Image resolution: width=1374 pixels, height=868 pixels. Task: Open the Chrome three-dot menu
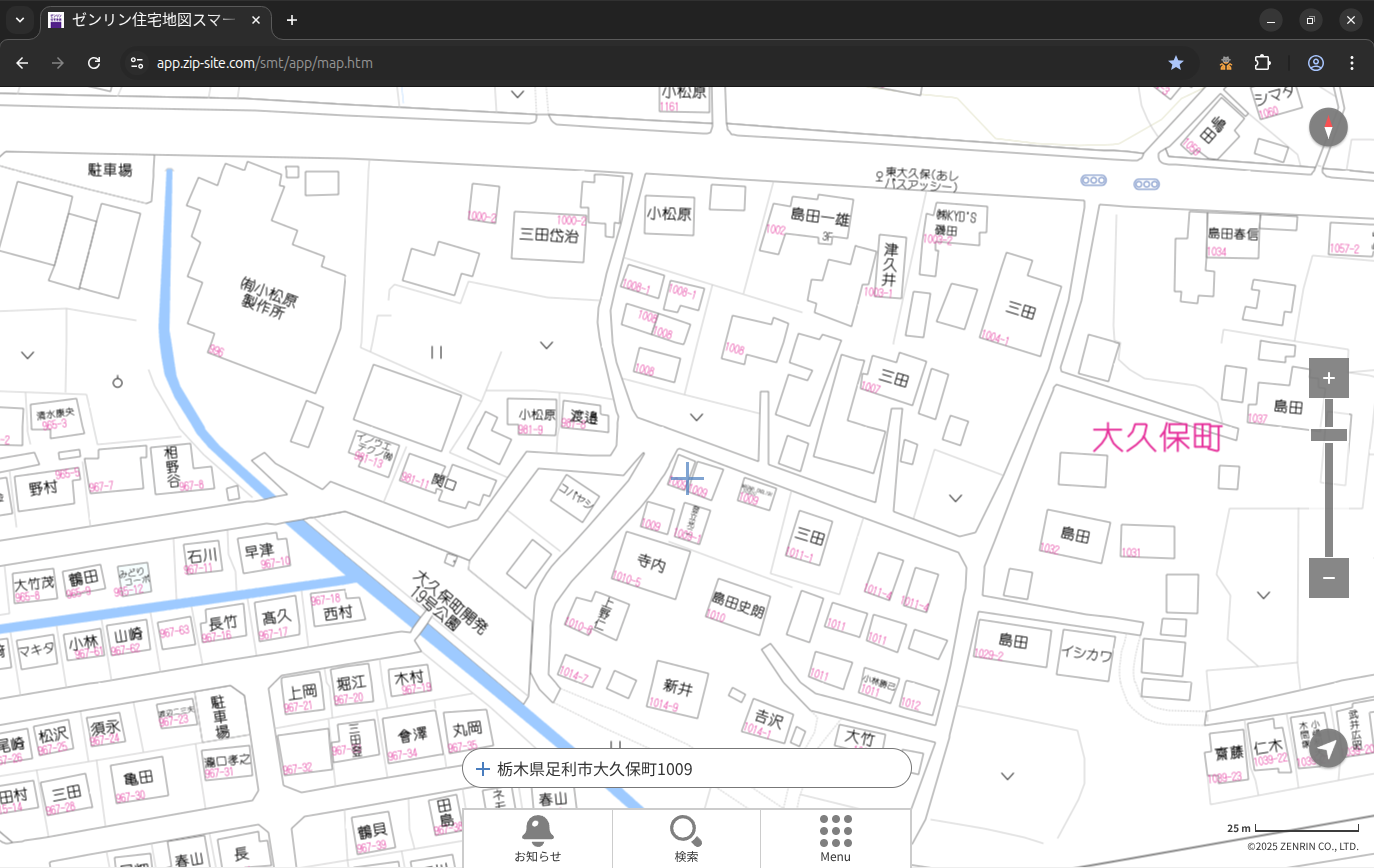tap(1352, 63)
